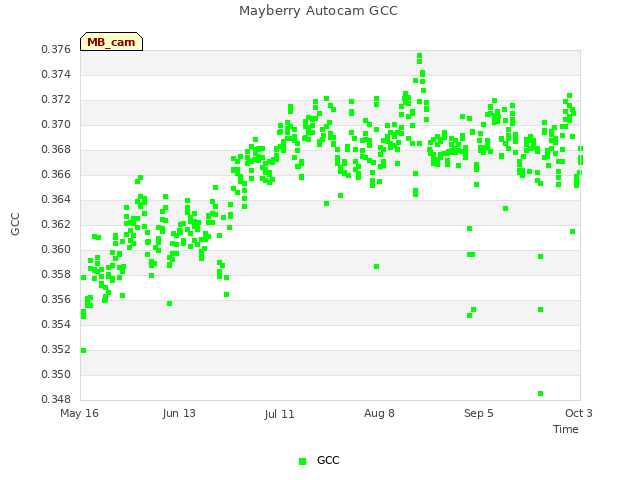Click the 0.370 y-axis value
Image resolution: width=640 pixels, height=480 pixels.
coord(56,124)
